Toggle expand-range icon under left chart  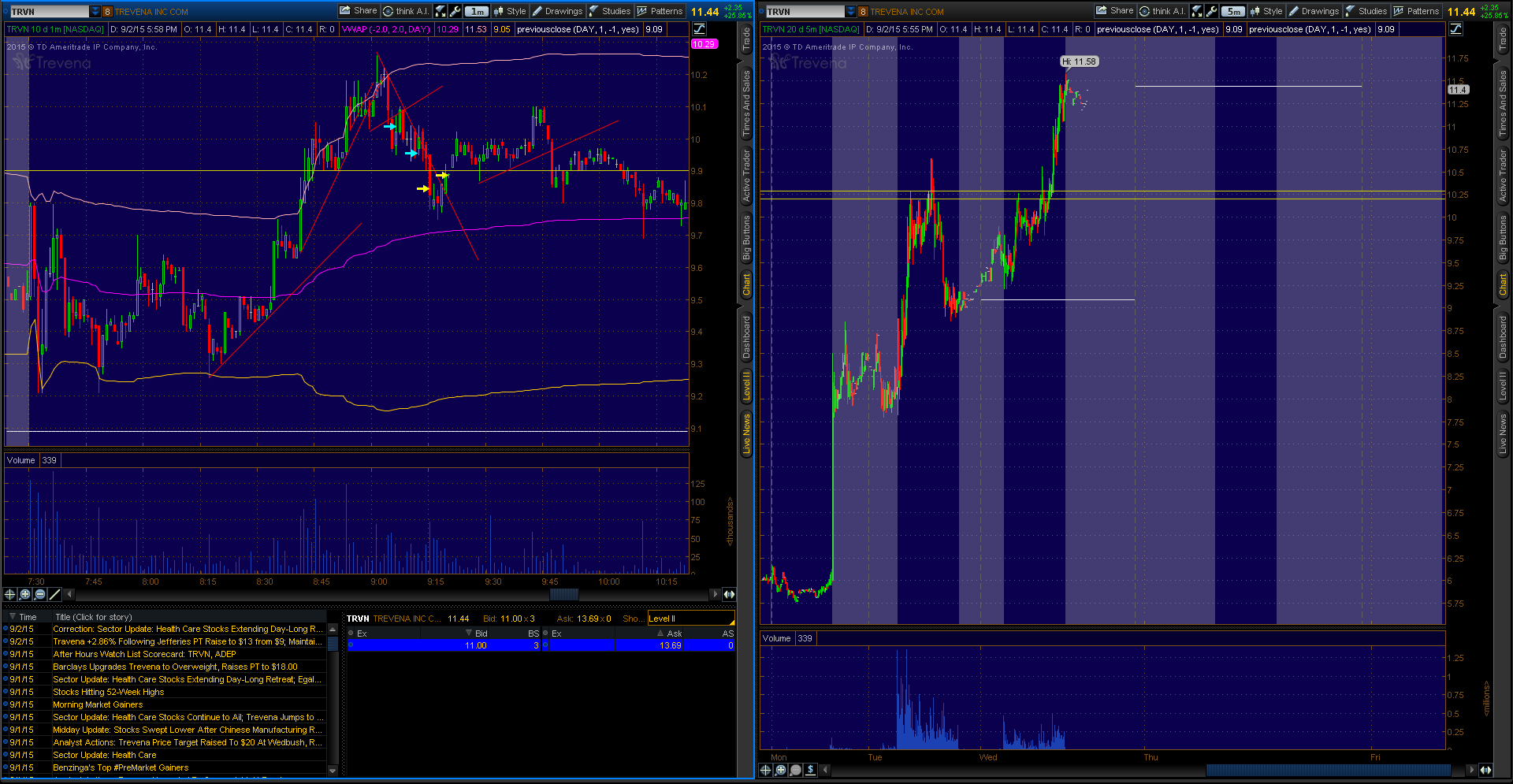coord(729,594)
